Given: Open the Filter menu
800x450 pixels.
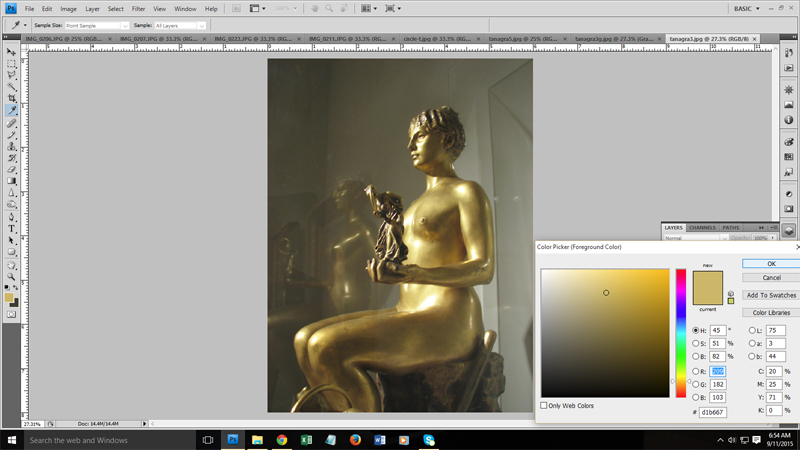Looking at the screenshot, I should tap(138, 9).
